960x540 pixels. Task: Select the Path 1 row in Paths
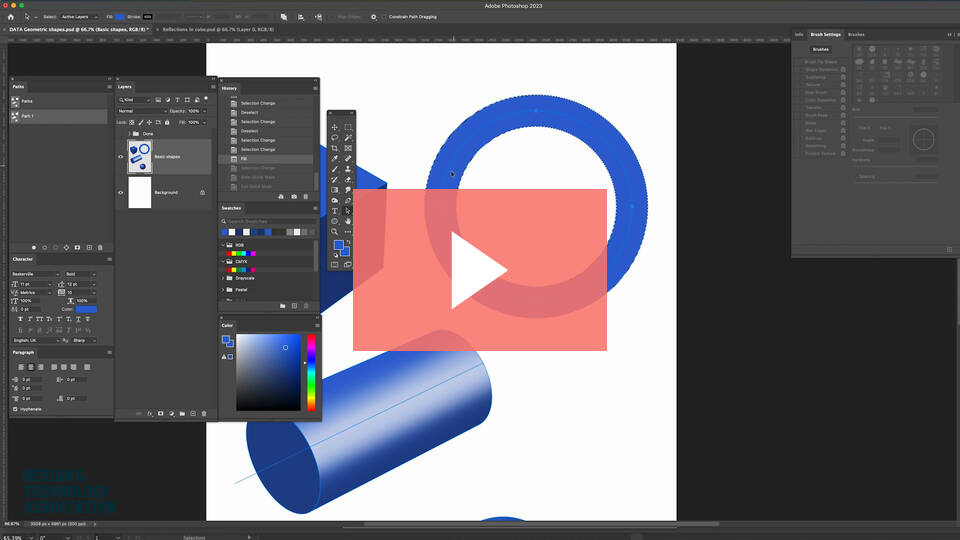click(59, 116)
